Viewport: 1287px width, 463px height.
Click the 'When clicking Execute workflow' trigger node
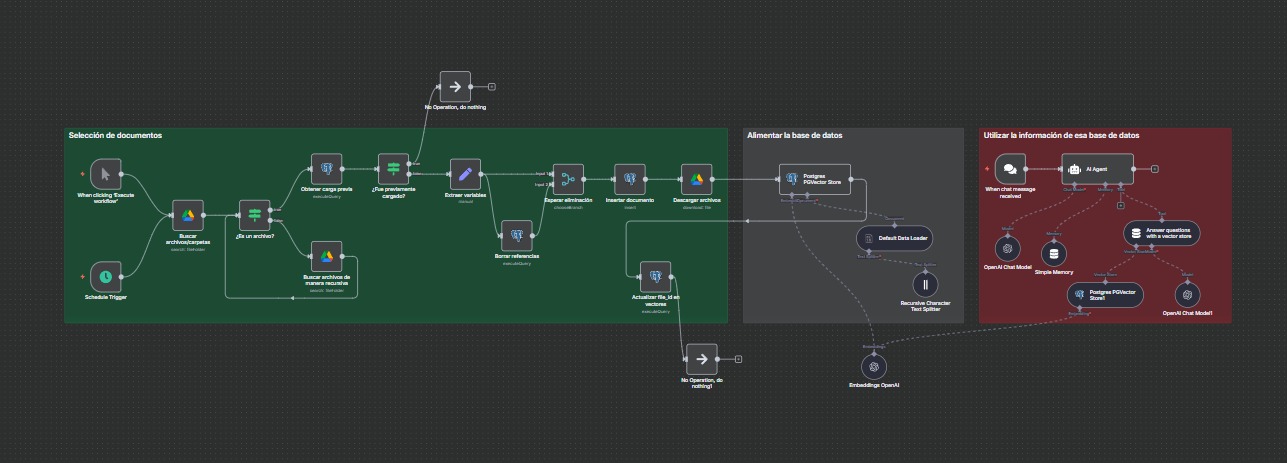click(x=105, y=173)
